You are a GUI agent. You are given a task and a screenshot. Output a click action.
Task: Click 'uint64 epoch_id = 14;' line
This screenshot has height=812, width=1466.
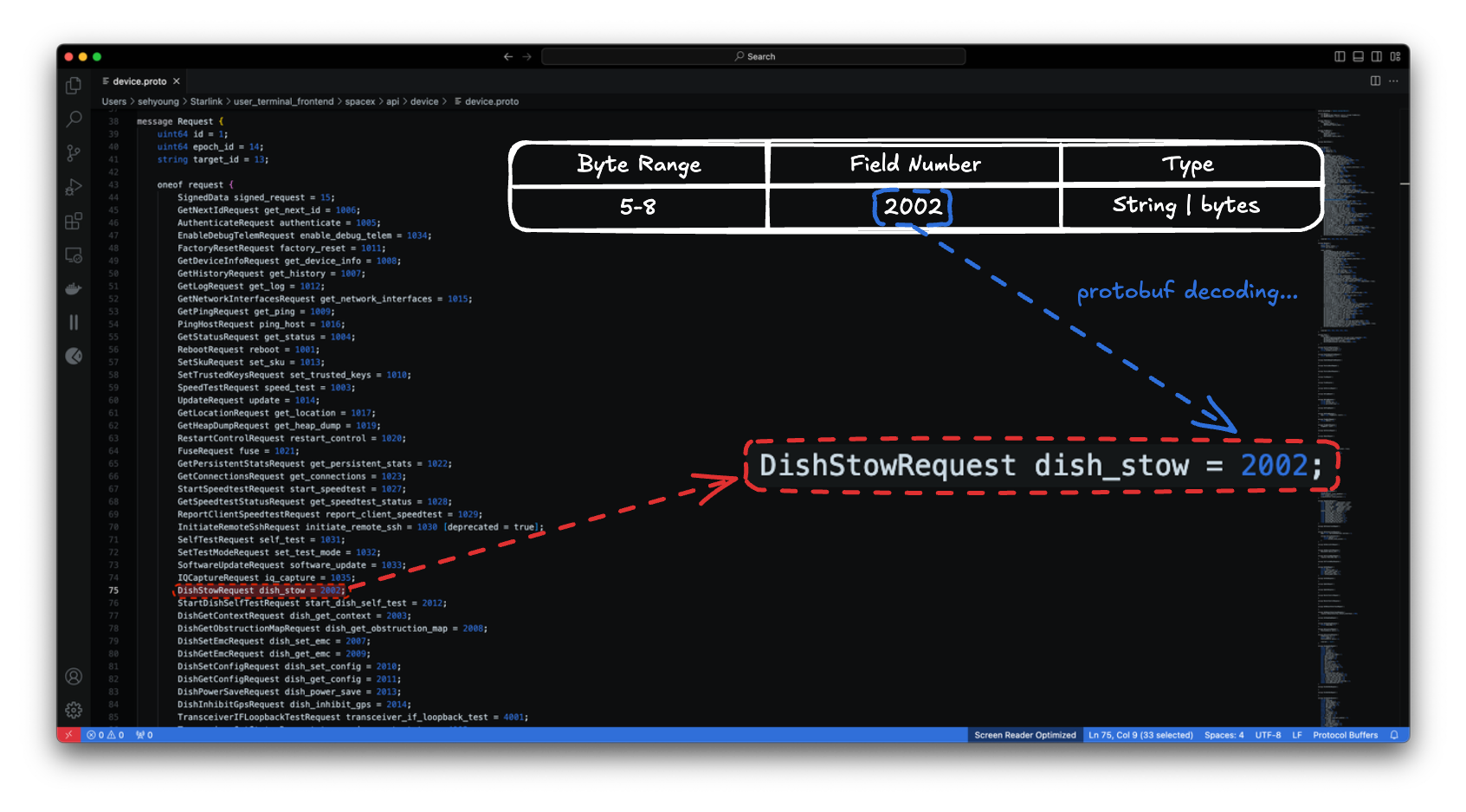210,146
